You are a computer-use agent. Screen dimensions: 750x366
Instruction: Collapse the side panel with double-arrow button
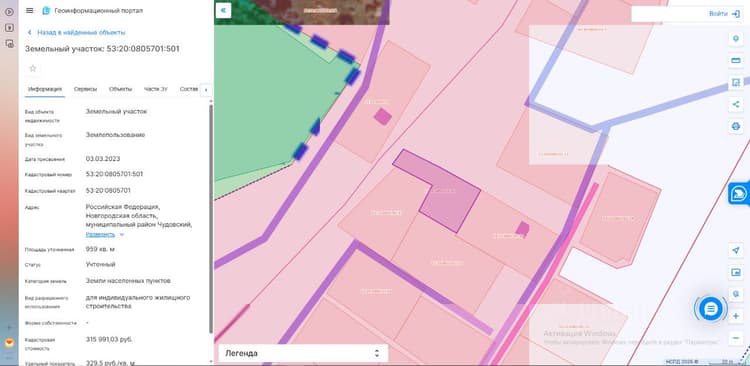click(223, 11)
